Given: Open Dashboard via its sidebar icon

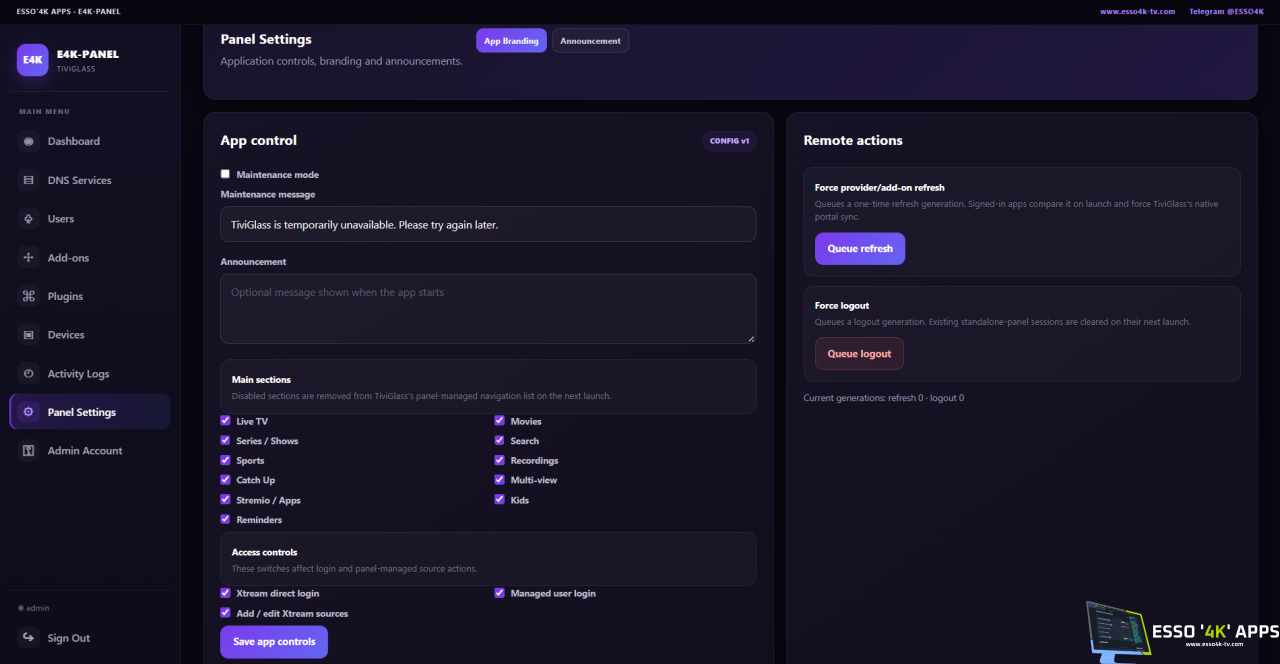Looking at the screenshot, I should [28, 142].
